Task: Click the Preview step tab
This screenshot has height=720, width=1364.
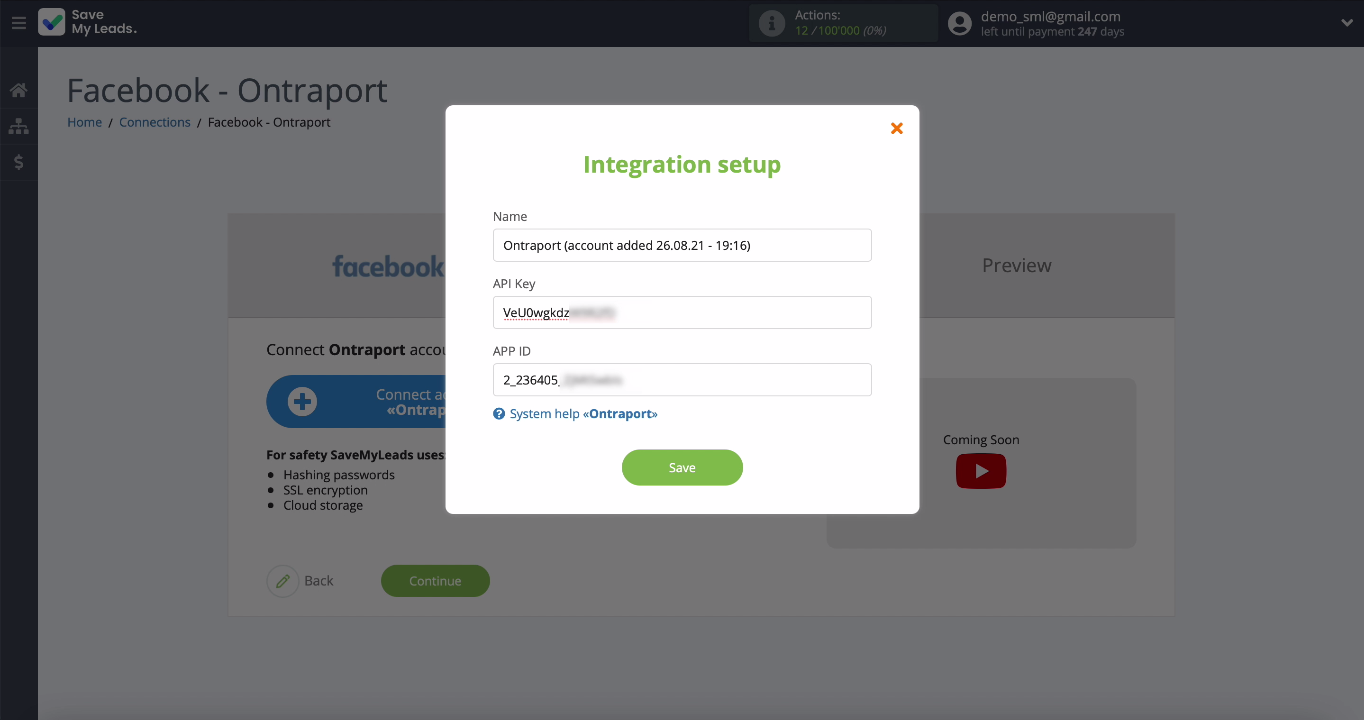Action: [x=1016, y=265]
